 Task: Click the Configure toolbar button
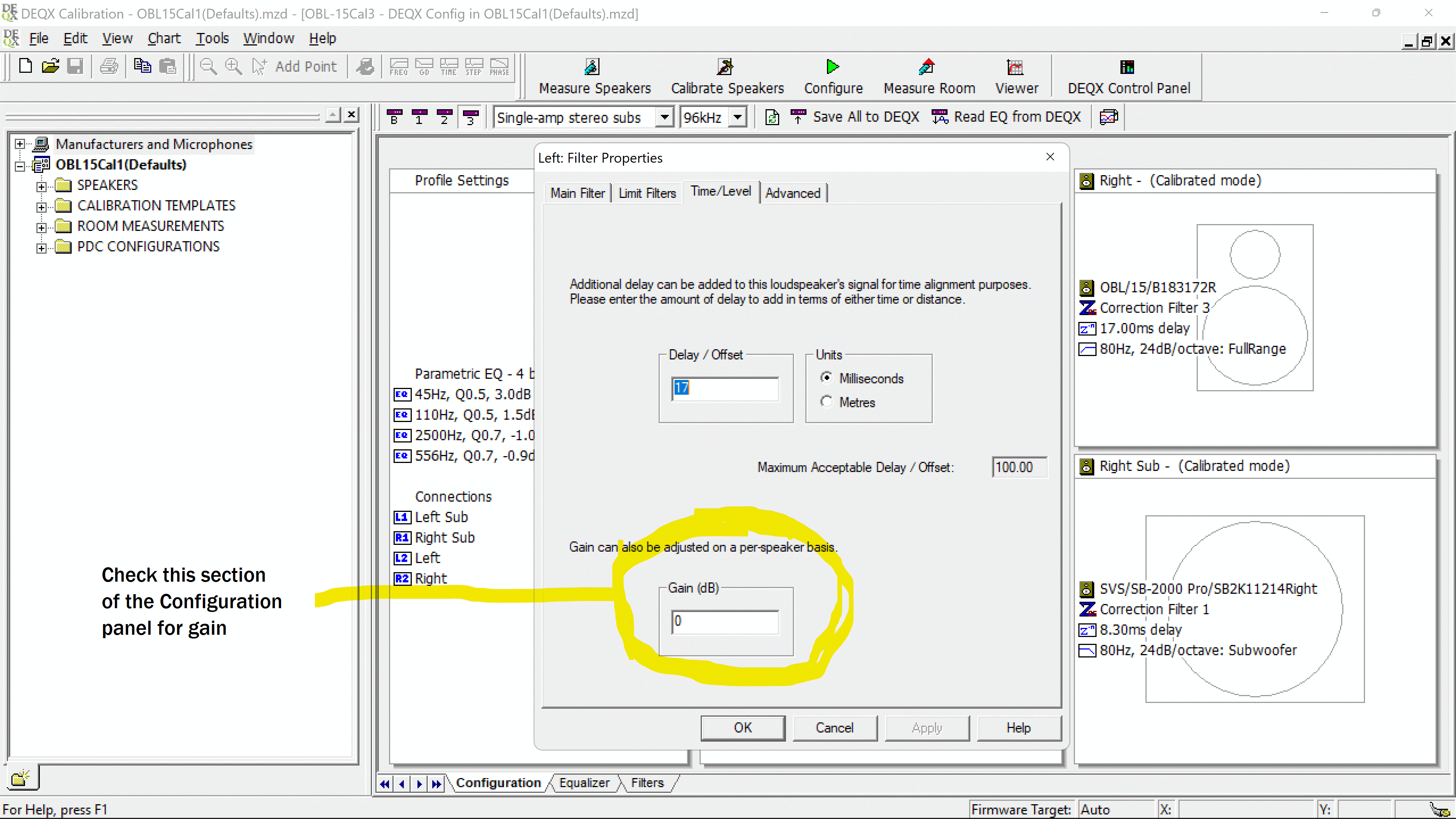(x=833, y=77)
